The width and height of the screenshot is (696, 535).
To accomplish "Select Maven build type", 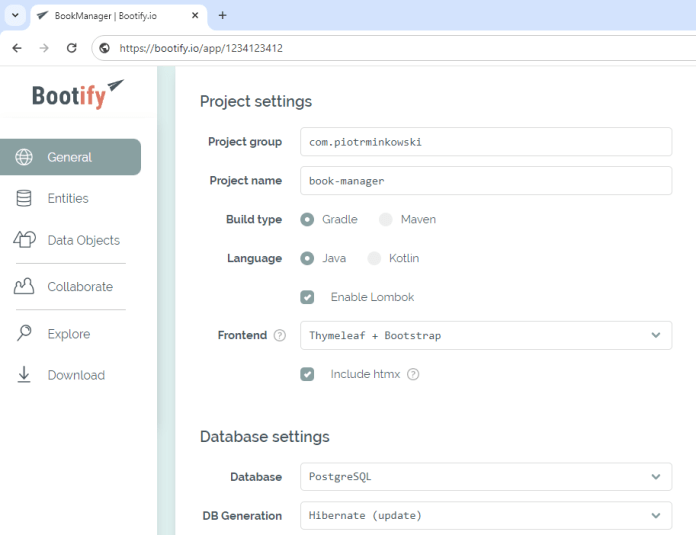I will point(386,219).
